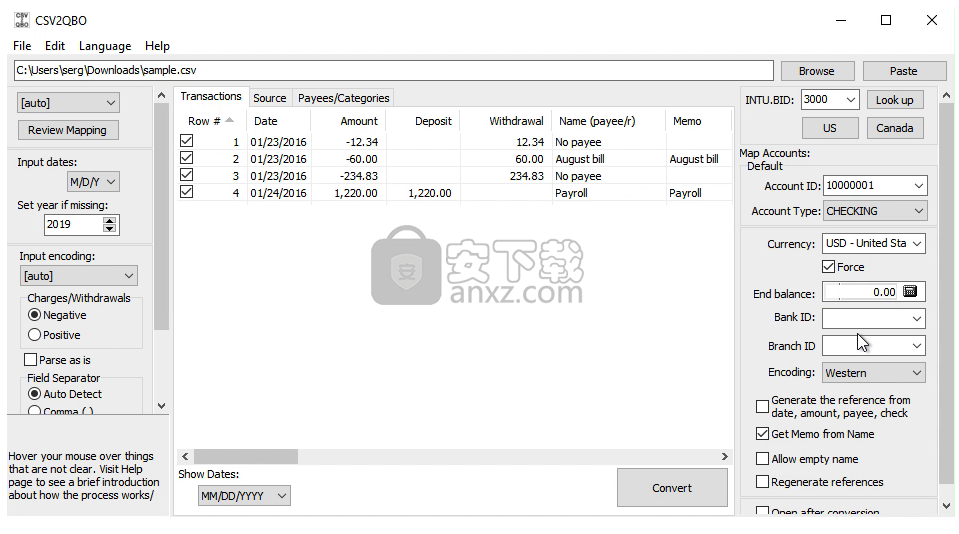
Task: Open the End balance calculator icon
Action: tap(910, 292)
